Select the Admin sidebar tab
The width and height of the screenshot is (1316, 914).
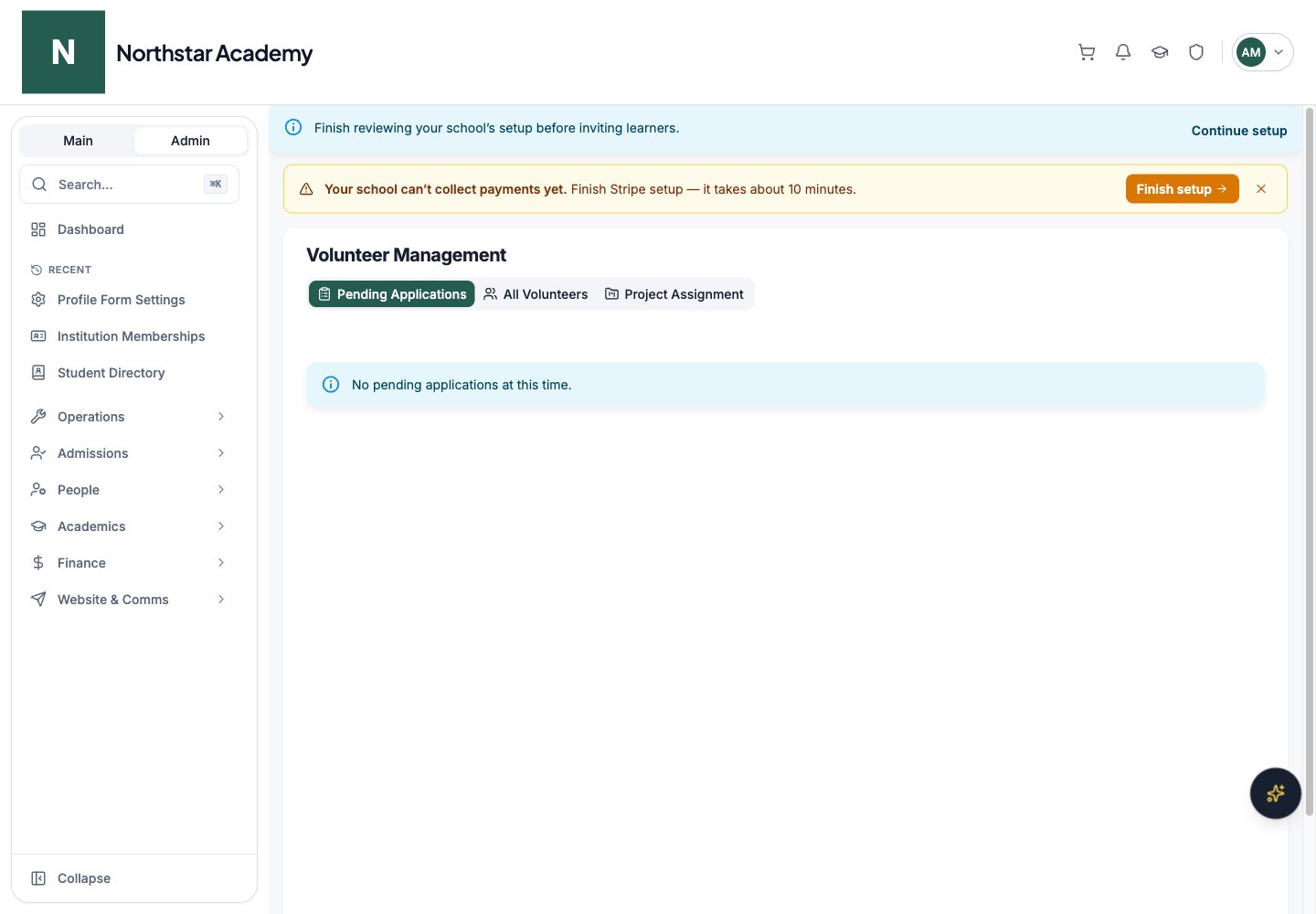click(x=190, y=141)
